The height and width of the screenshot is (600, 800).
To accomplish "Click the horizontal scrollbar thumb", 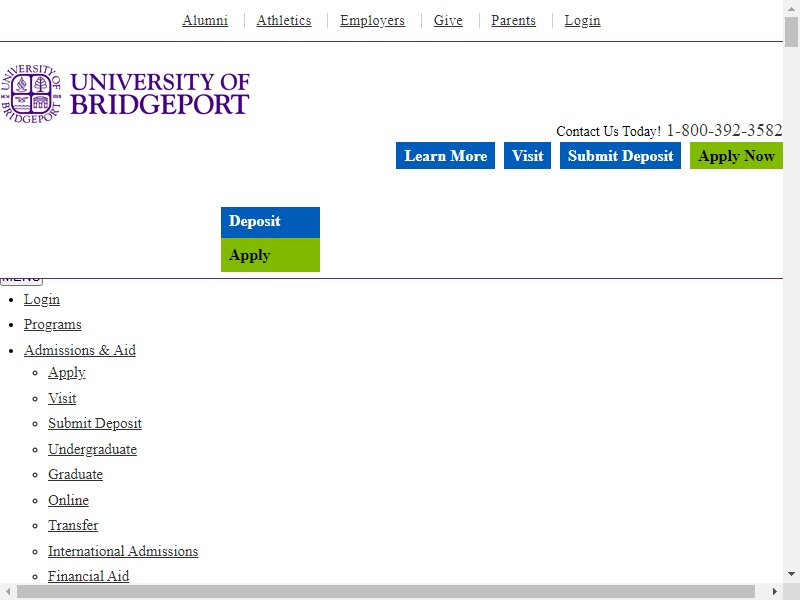I will (x=386, y=592).
